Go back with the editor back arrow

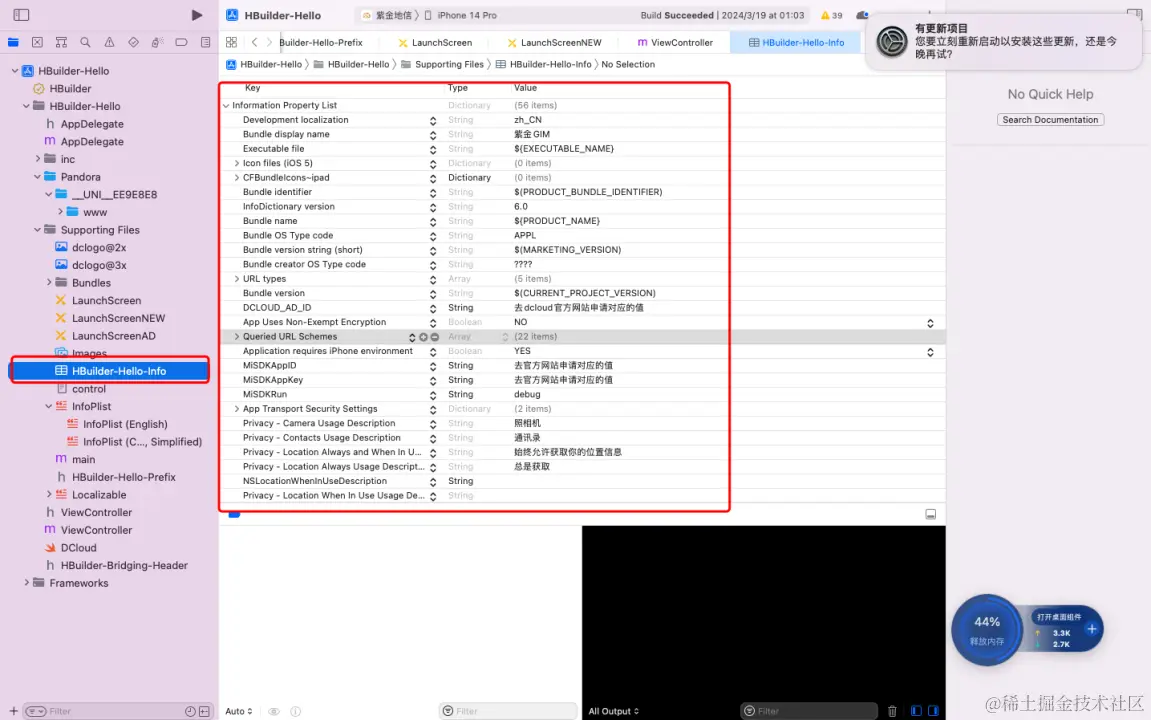(254, 43)
